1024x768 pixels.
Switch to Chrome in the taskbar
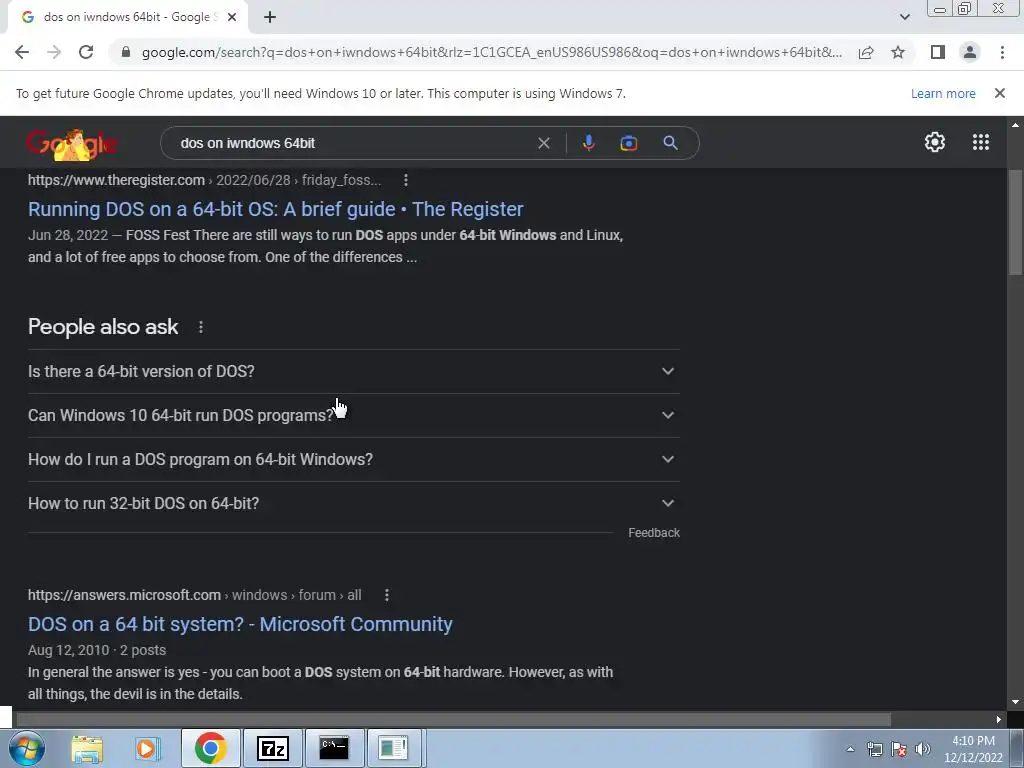(x=210, y=748)
